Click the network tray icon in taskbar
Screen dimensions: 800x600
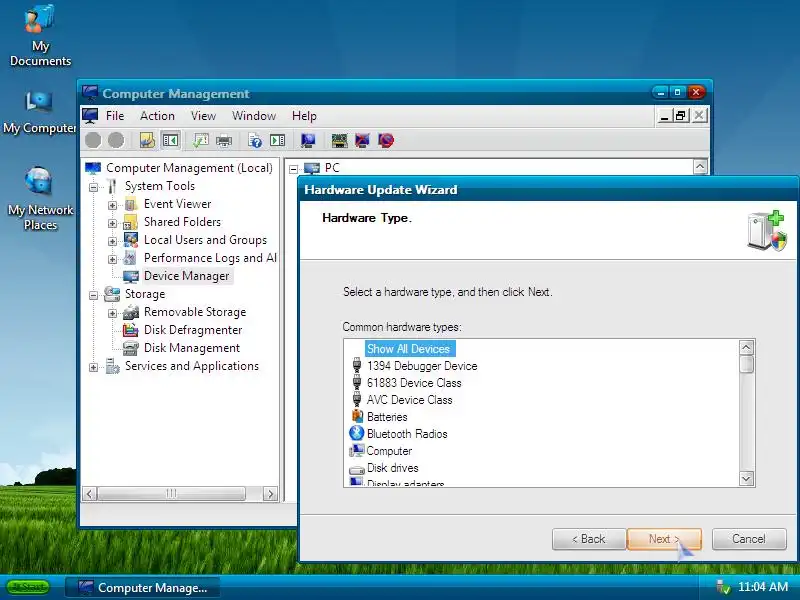723,587
